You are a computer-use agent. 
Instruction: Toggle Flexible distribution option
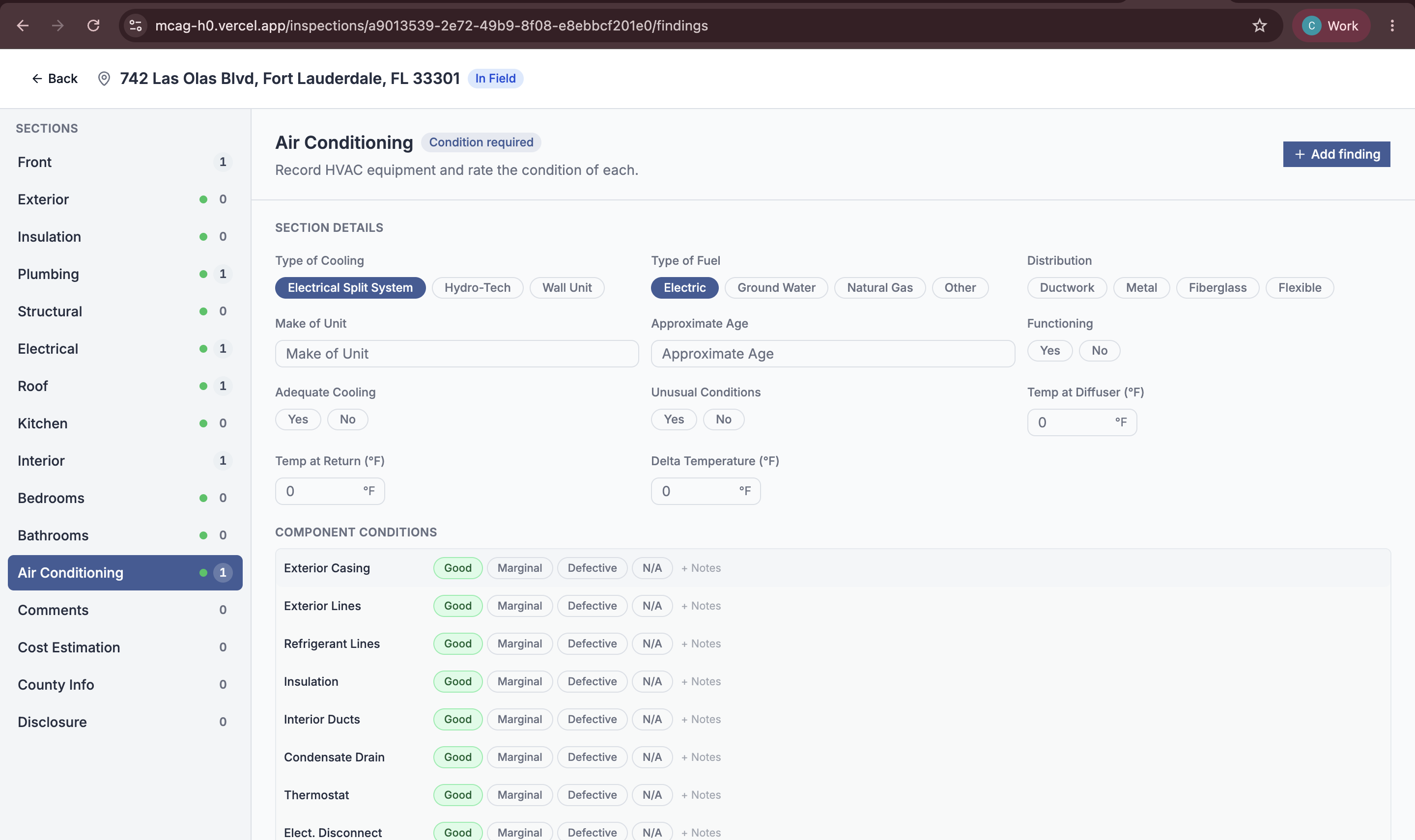pos(1300,287)
